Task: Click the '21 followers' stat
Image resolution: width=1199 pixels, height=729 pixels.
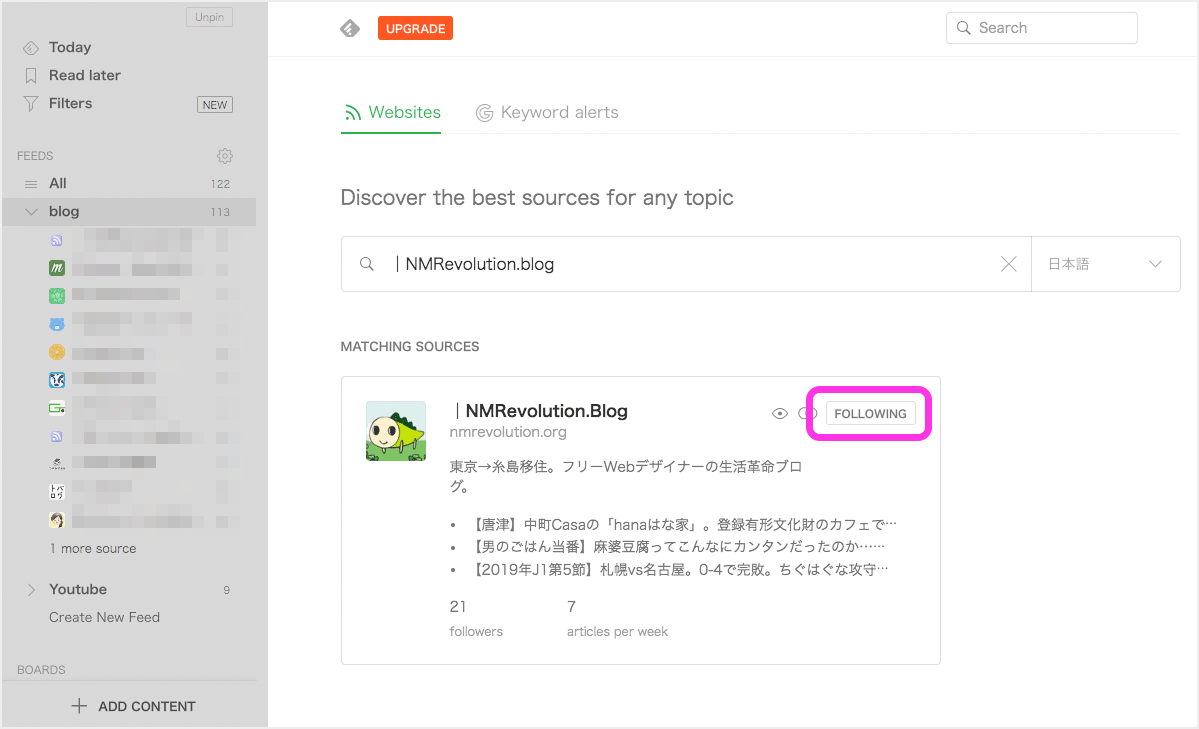Action: (x=476, y=618)
